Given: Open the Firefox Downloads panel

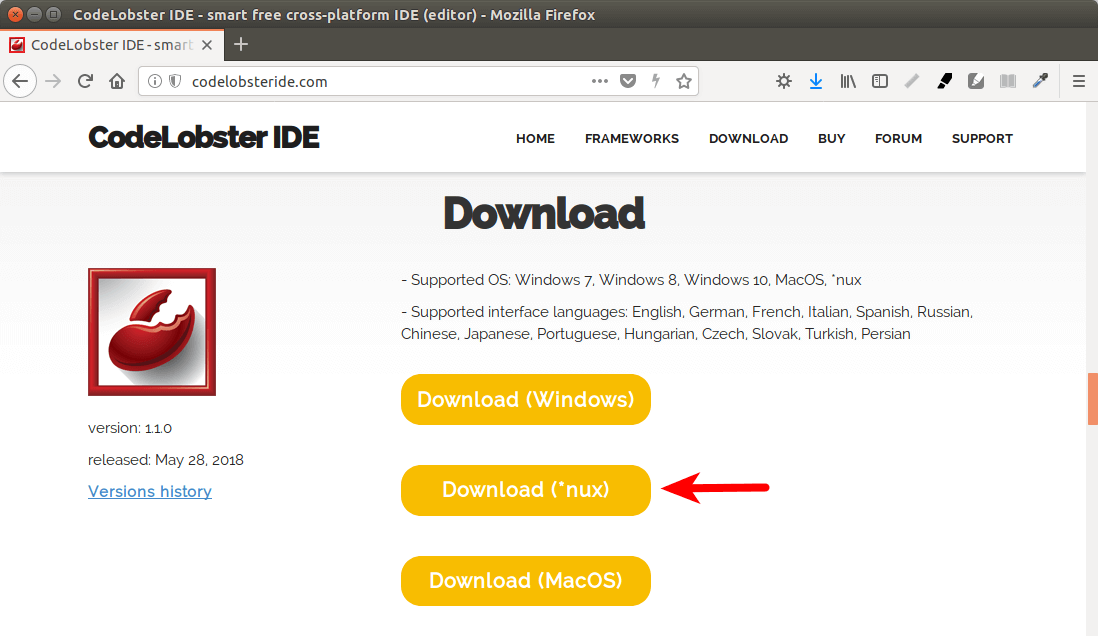Looking at the screenshot, I should (816, 82).
